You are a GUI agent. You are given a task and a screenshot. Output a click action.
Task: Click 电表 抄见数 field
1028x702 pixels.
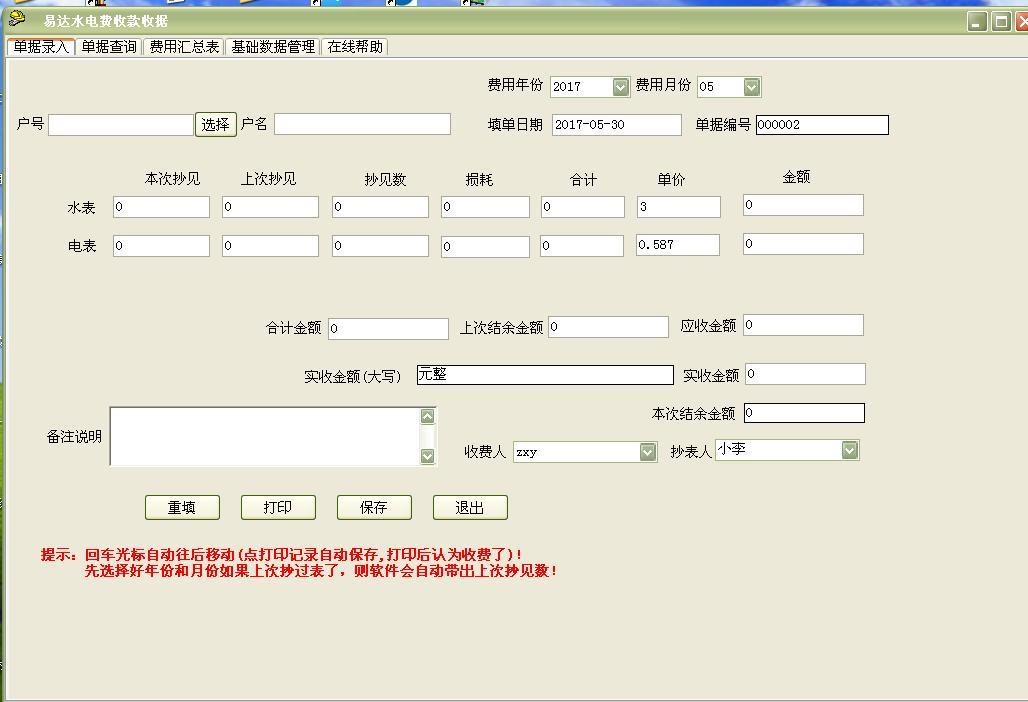(380, 246)
